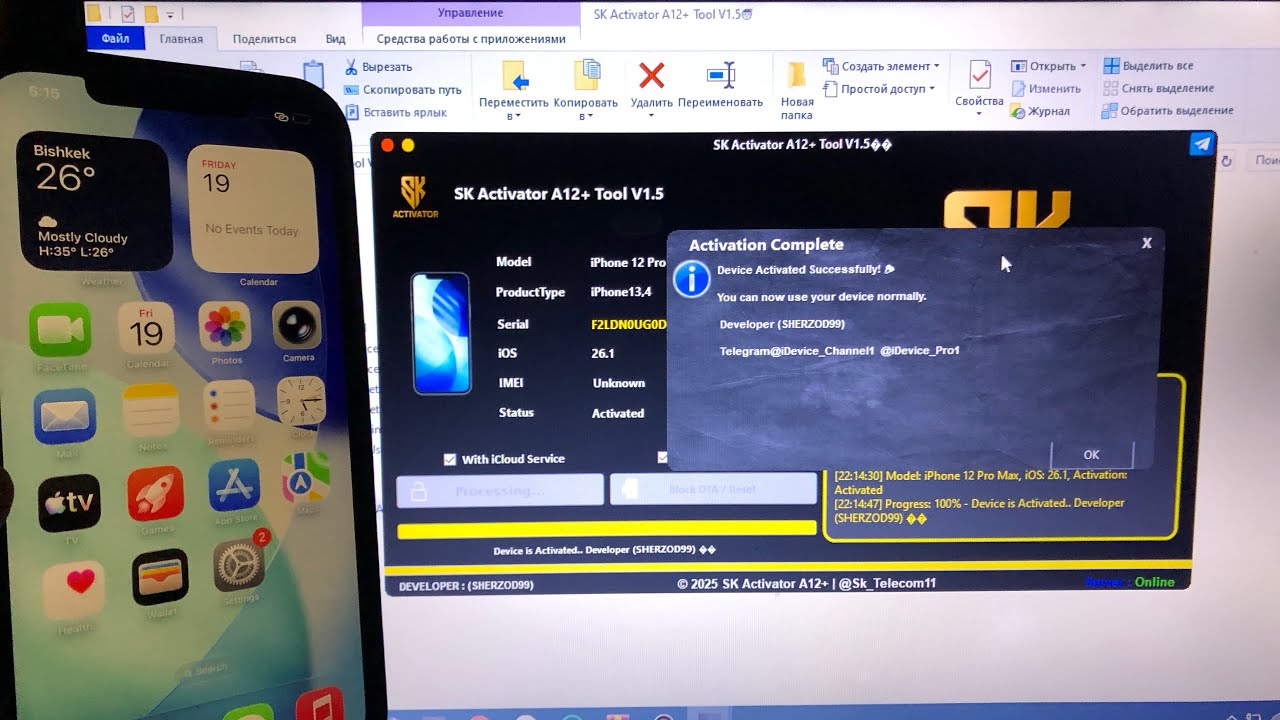The width and height of the screenshot is (1280, 720).
Task: Click Снять выделение in Explorer ribbon
Action: coord(1158,88)
